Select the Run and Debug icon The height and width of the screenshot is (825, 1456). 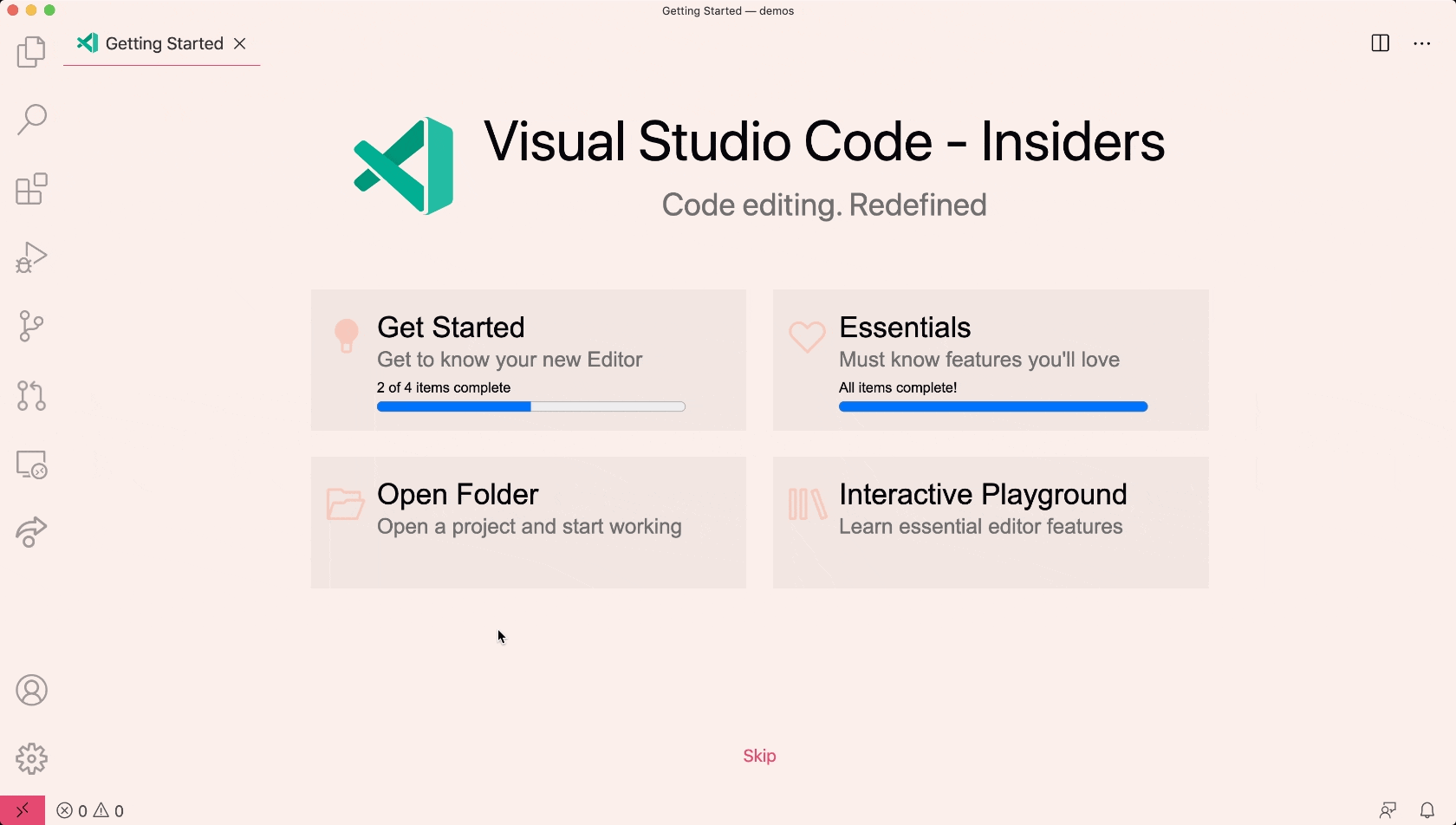(x=31, y=257)
